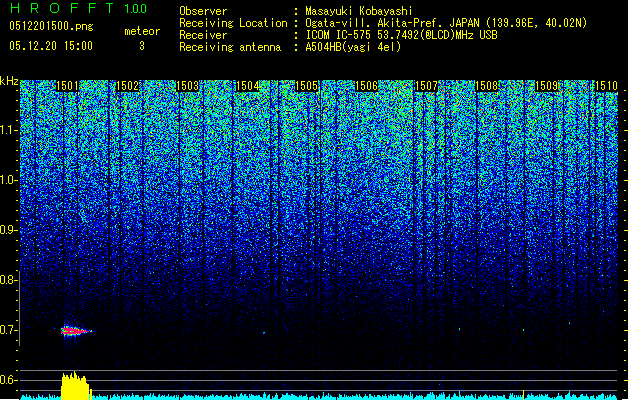Click the 1.1 frequency axis label
629x400 pixels.
(x=8, y=130)
